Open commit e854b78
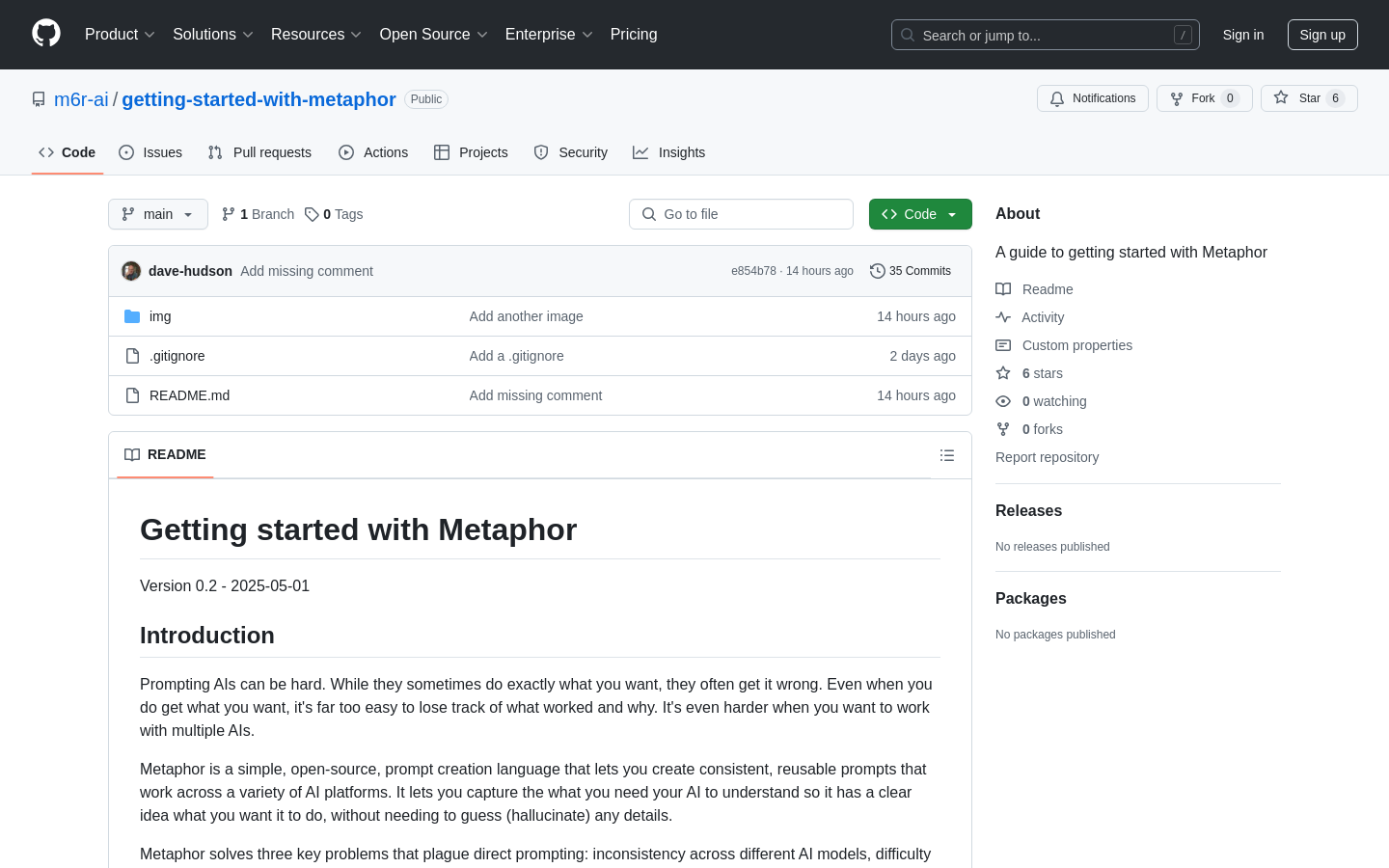 tap(753, 271)
